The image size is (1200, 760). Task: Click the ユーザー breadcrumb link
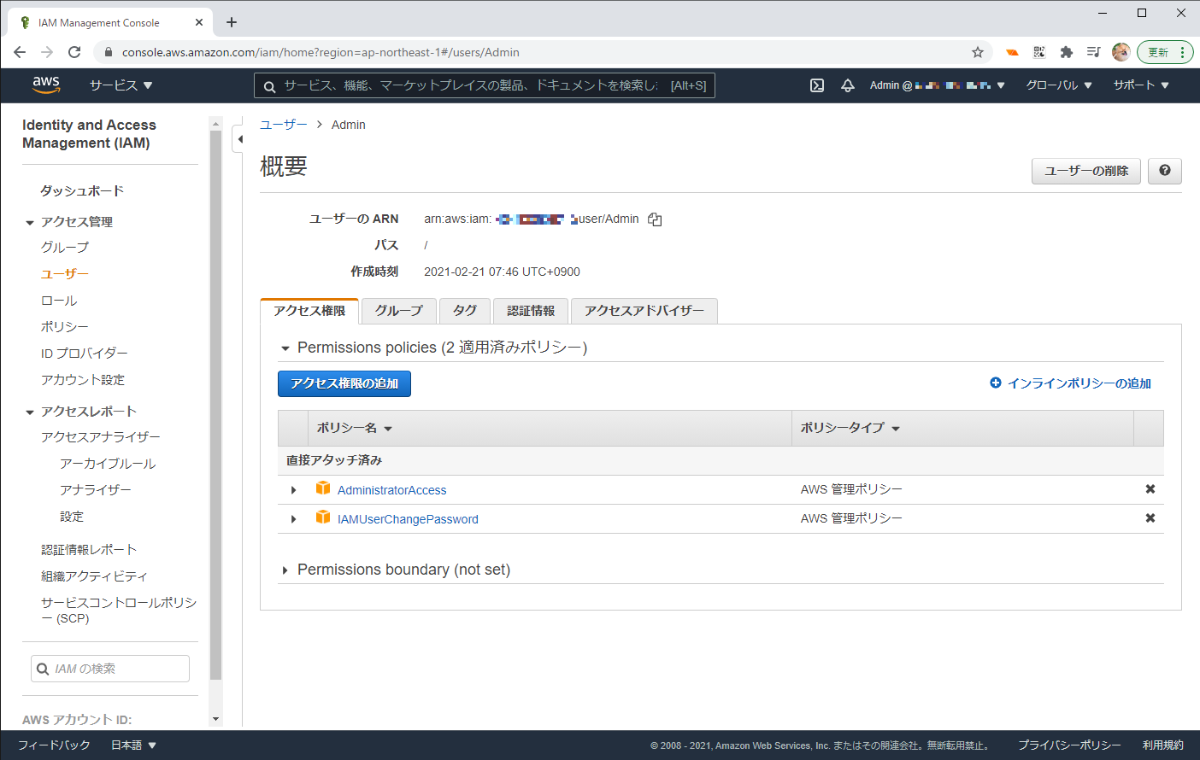284,125
